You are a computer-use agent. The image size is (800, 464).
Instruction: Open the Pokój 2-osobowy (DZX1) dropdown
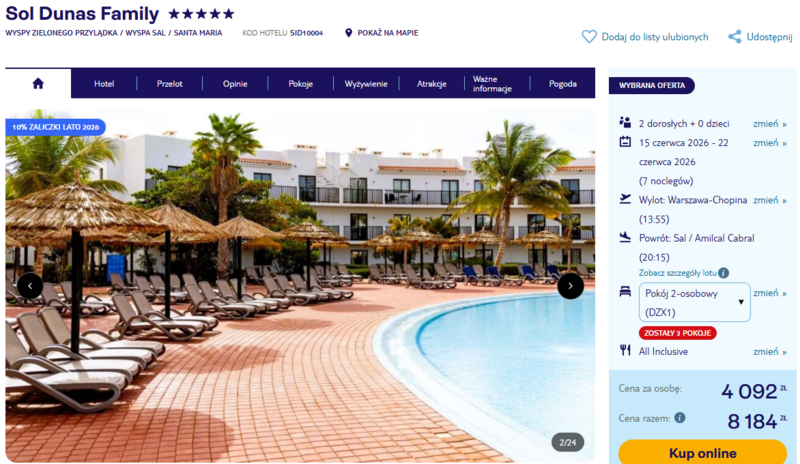[694, 302]
